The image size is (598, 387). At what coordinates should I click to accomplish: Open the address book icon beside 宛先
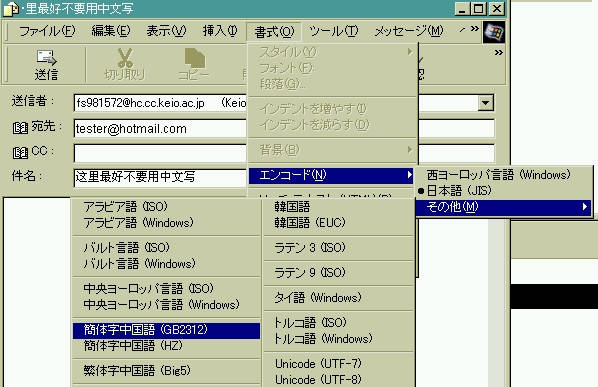point(20,128)
